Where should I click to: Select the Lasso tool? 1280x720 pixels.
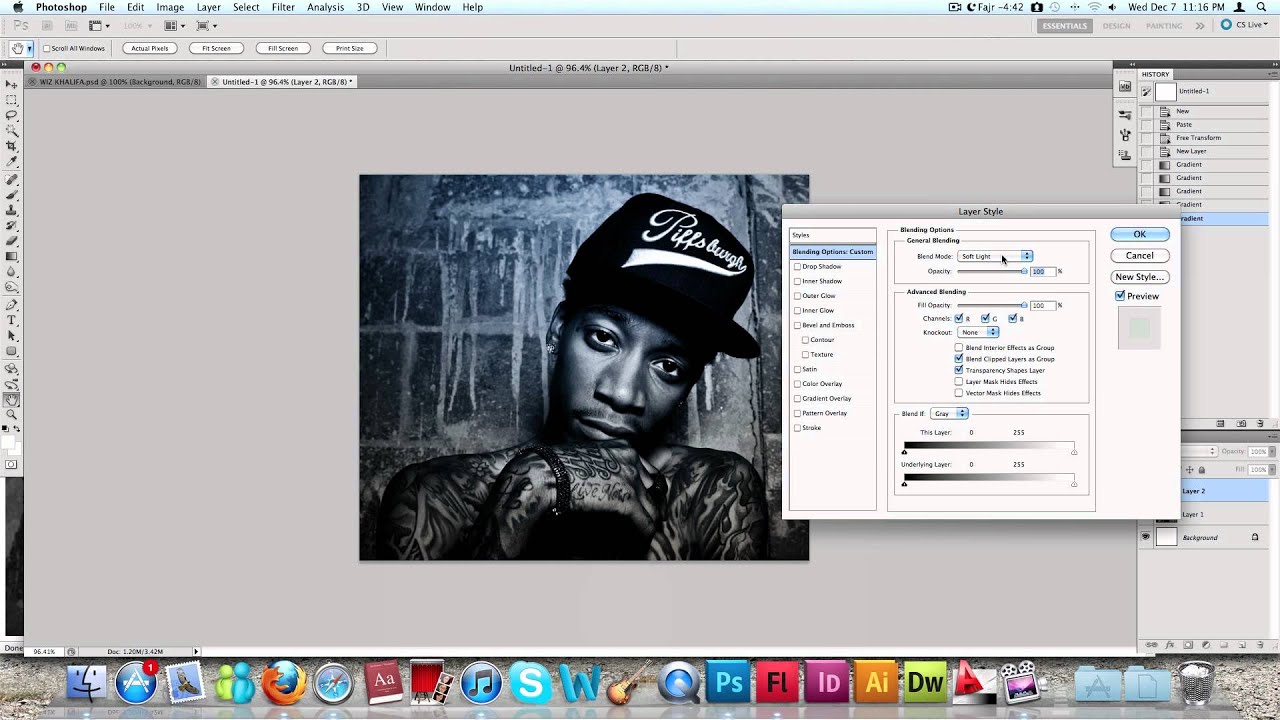(12, 115)
